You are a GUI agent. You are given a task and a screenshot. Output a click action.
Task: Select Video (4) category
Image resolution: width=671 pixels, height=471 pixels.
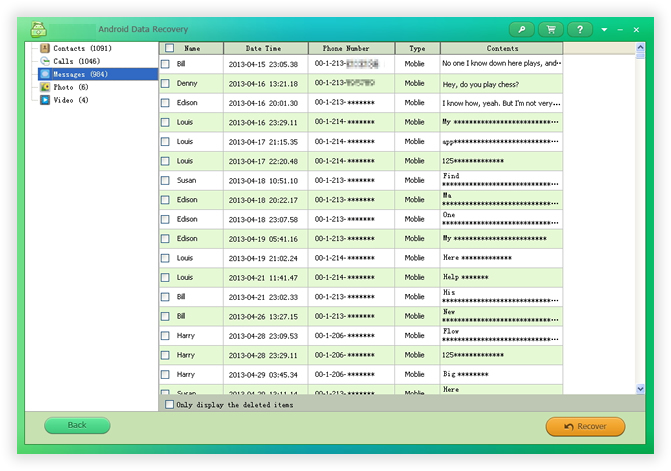point(71,100)
